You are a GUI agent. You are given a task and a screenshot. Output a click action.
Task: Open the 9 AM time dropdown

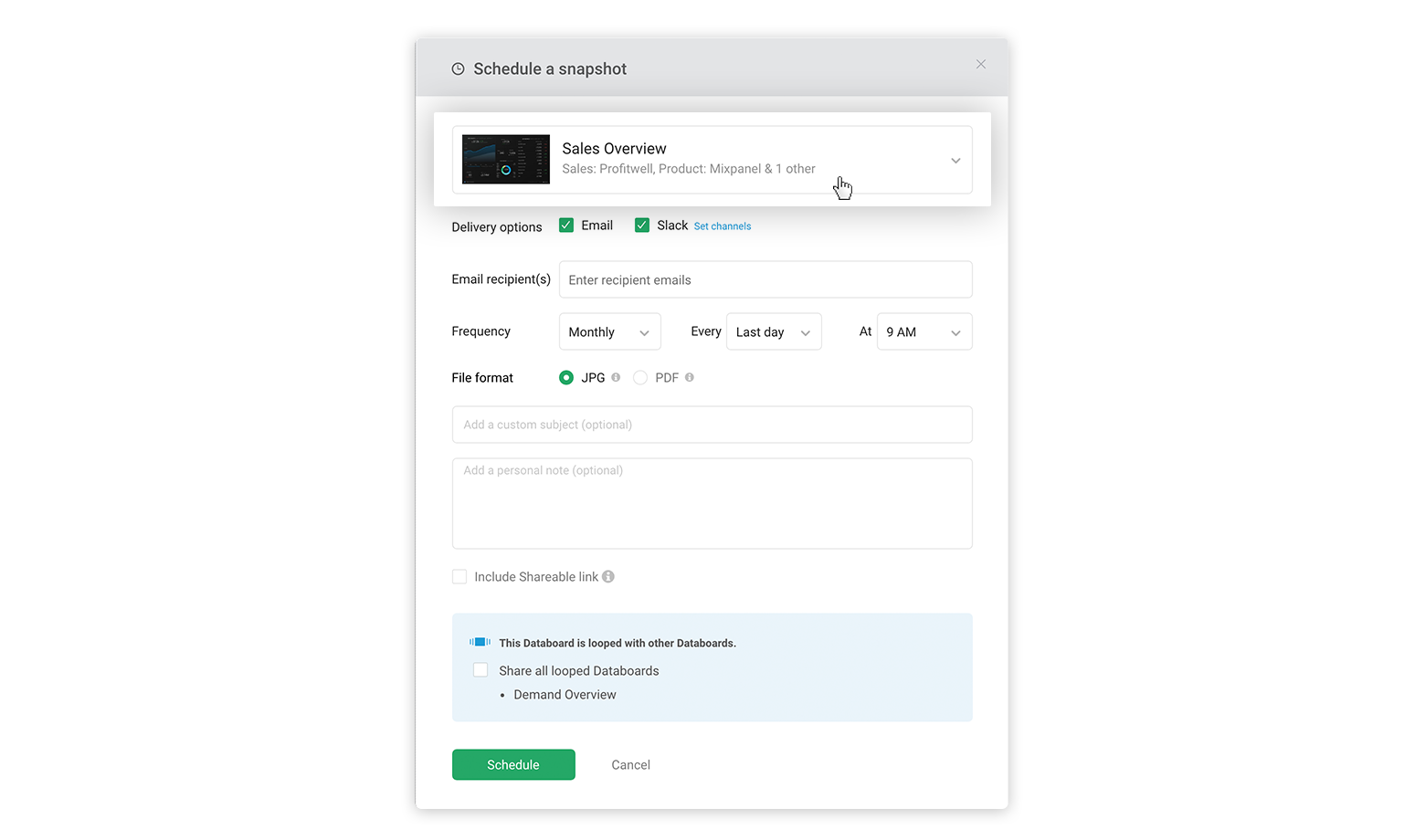coord(924,332)
